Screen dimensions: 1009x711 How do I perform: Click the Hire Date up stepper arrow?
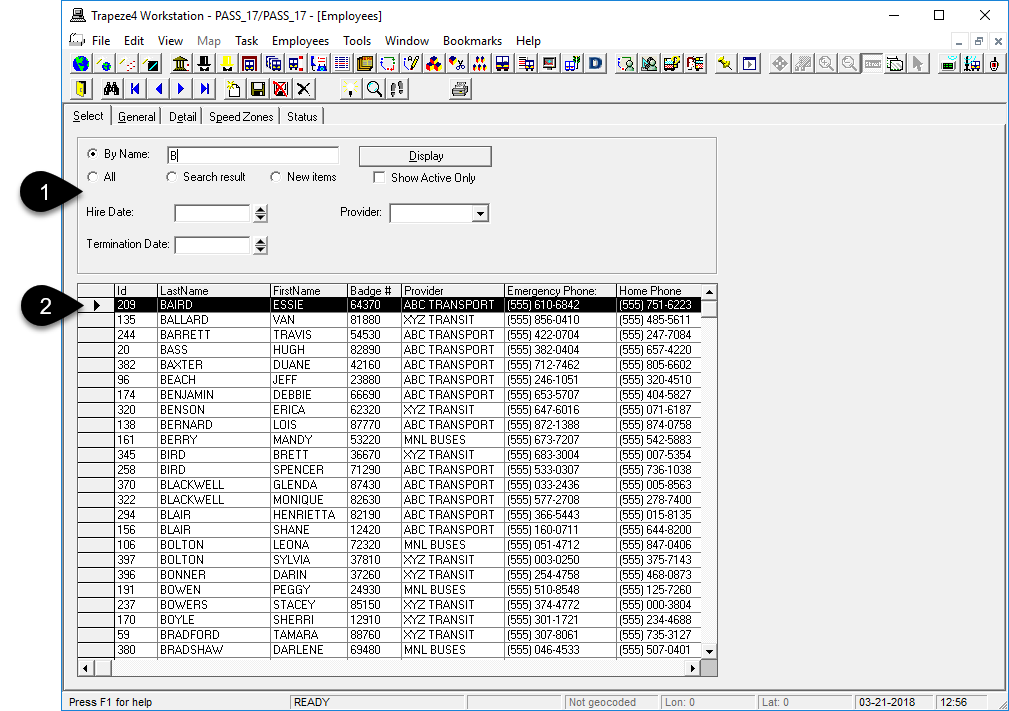258,208
